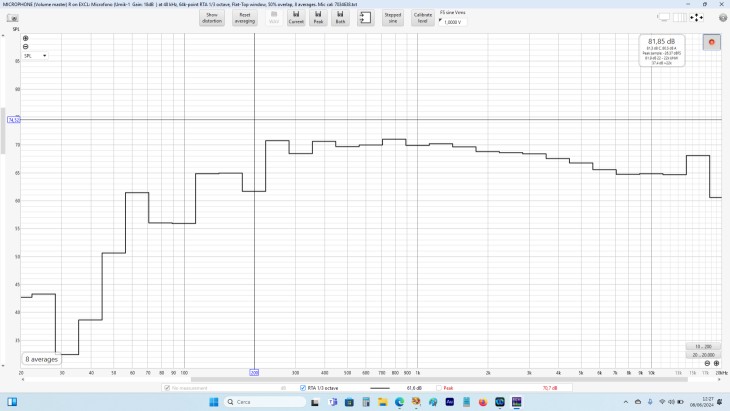
Task: Show hidden system tray icons chevron
Action: pos(626,402)
